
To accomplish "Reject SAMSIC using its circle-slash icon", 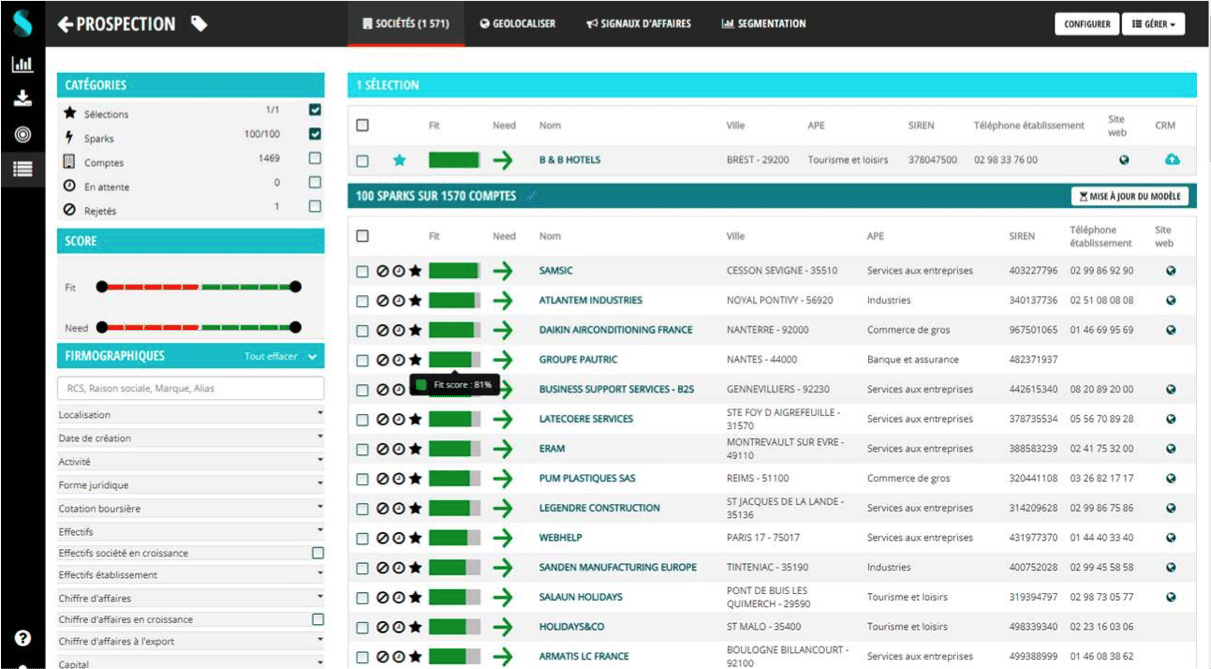I will [x=382, y=271].
